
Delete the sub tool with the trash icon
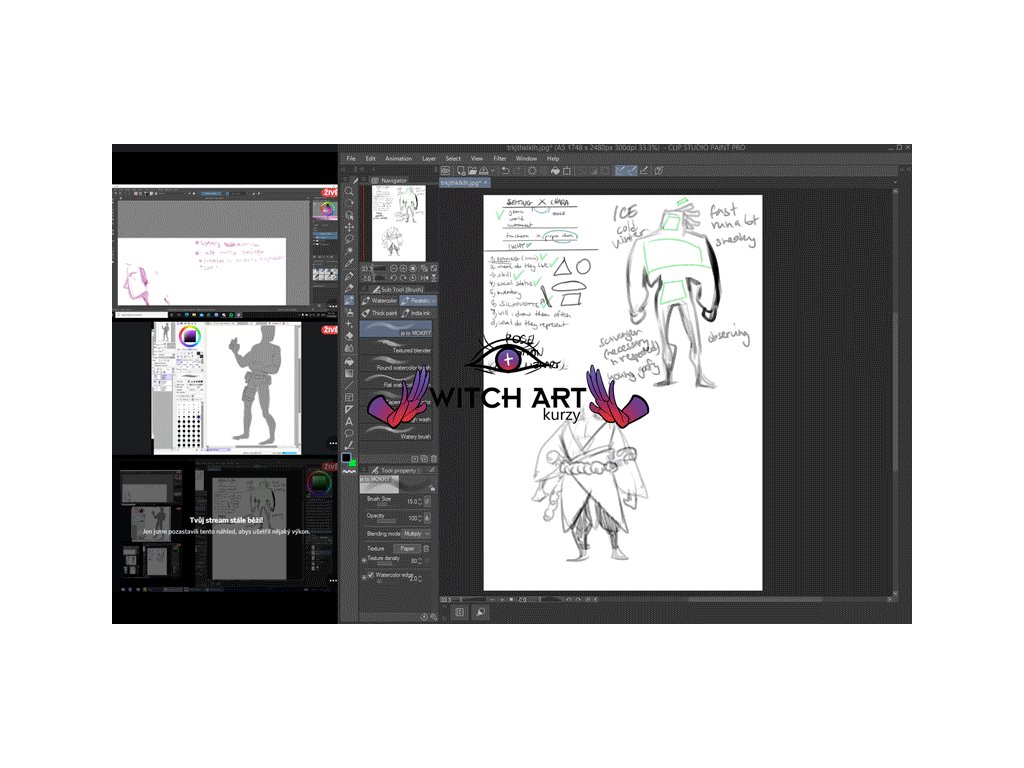[x=433, y=458]
